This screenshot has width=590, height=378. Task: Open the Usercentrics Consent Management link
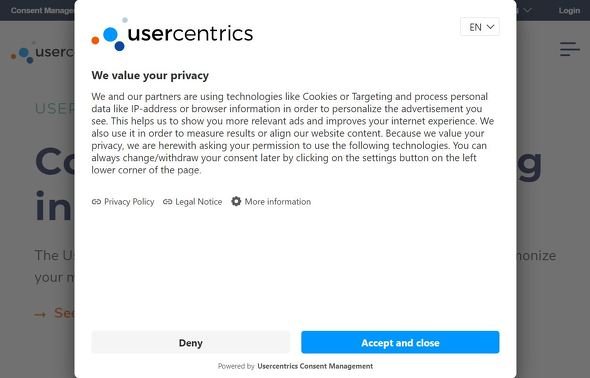click(x=315, y=366)
